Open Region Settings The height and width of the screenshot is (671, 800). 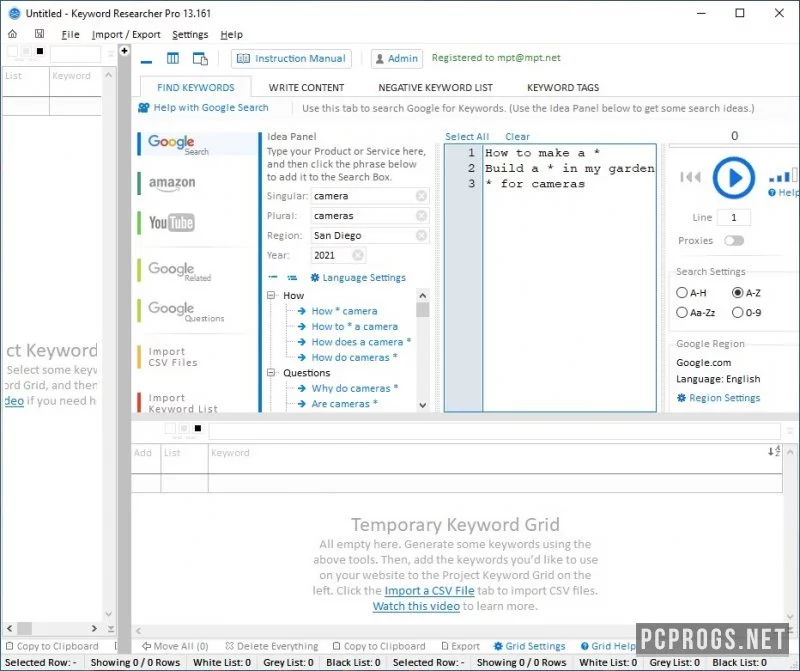click(718, 398)
